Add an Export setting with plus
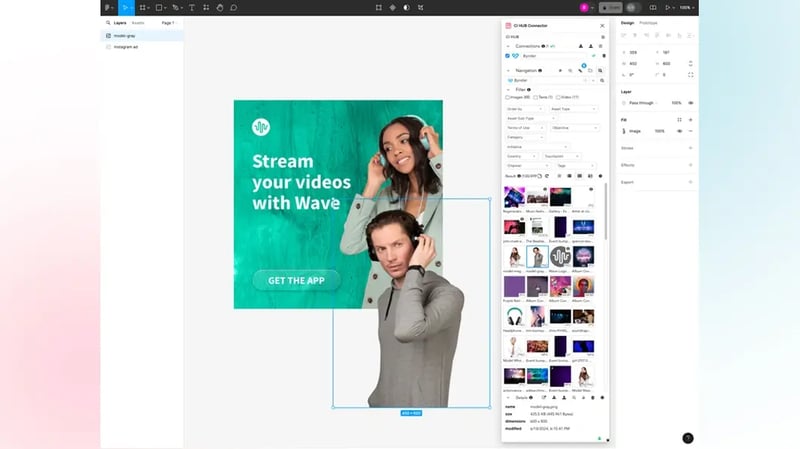Viewport: 800px width, 449px height. coord(691,182)
